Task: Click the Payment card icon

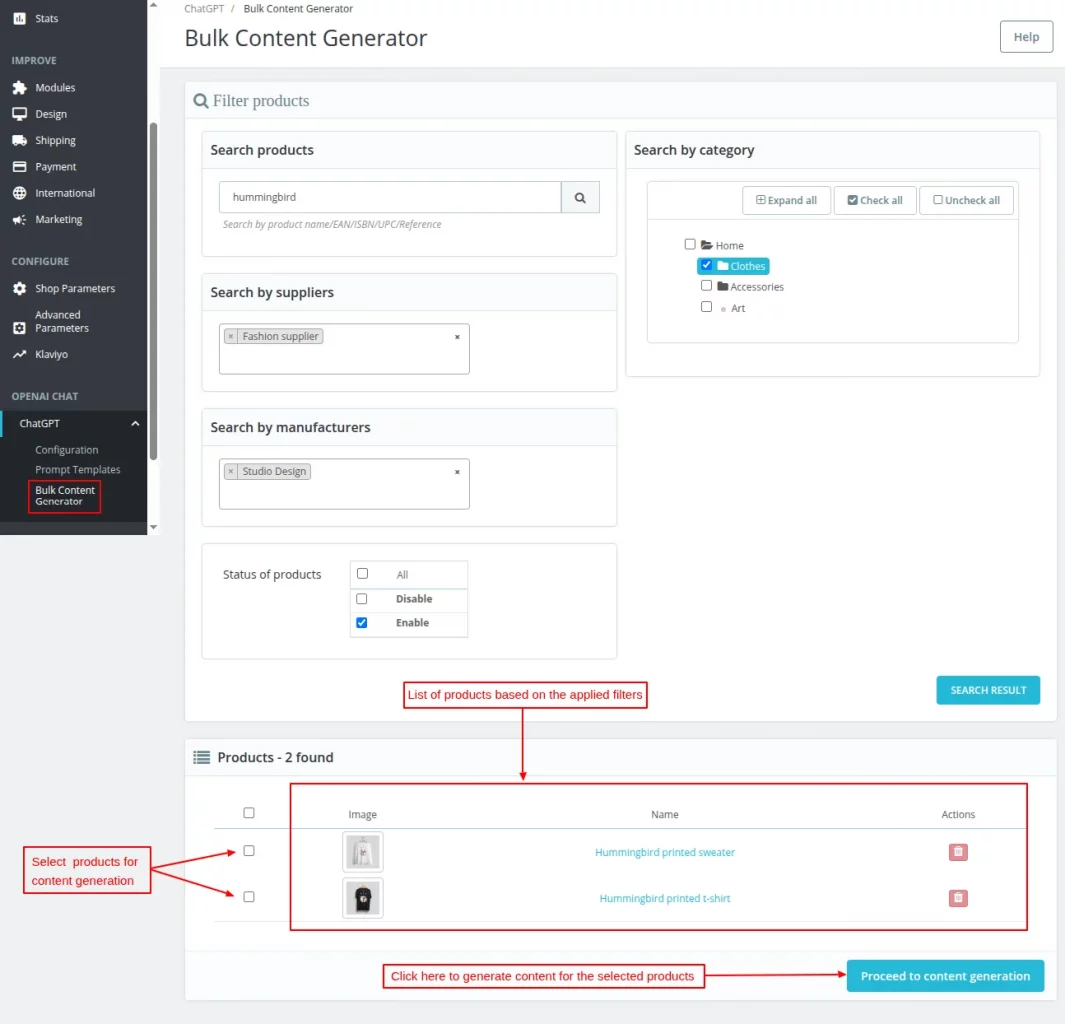Action: [20, 166]
